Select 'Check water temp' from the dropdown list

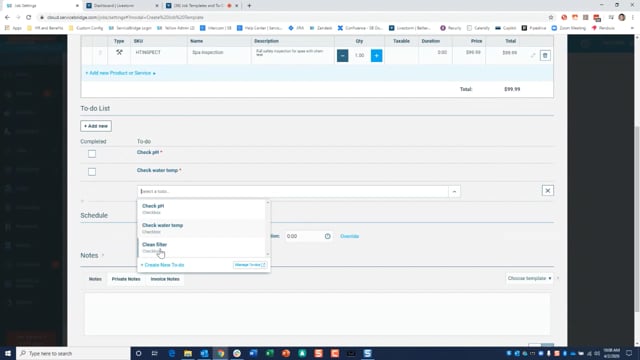click(202, 228)
